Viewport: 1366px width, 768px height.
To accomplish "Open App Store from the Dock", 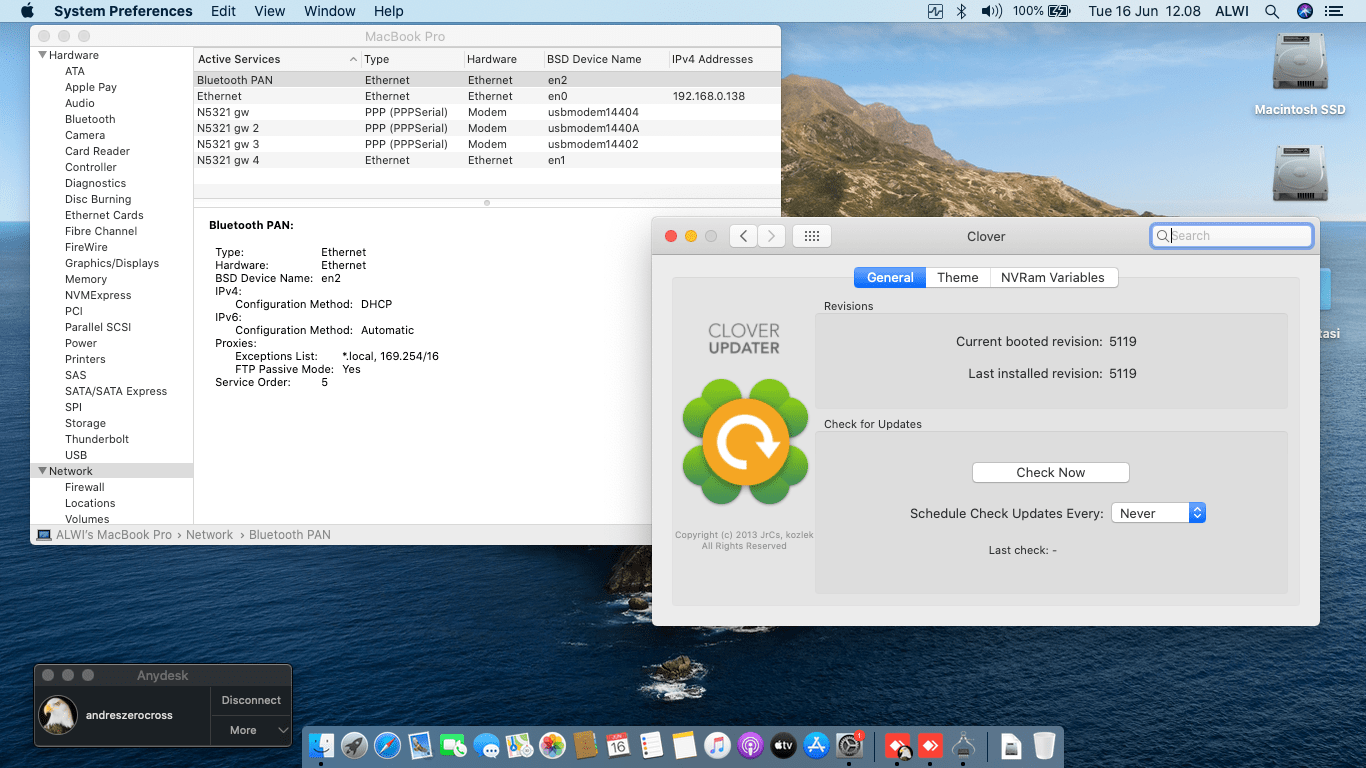I will click(816, 745).
